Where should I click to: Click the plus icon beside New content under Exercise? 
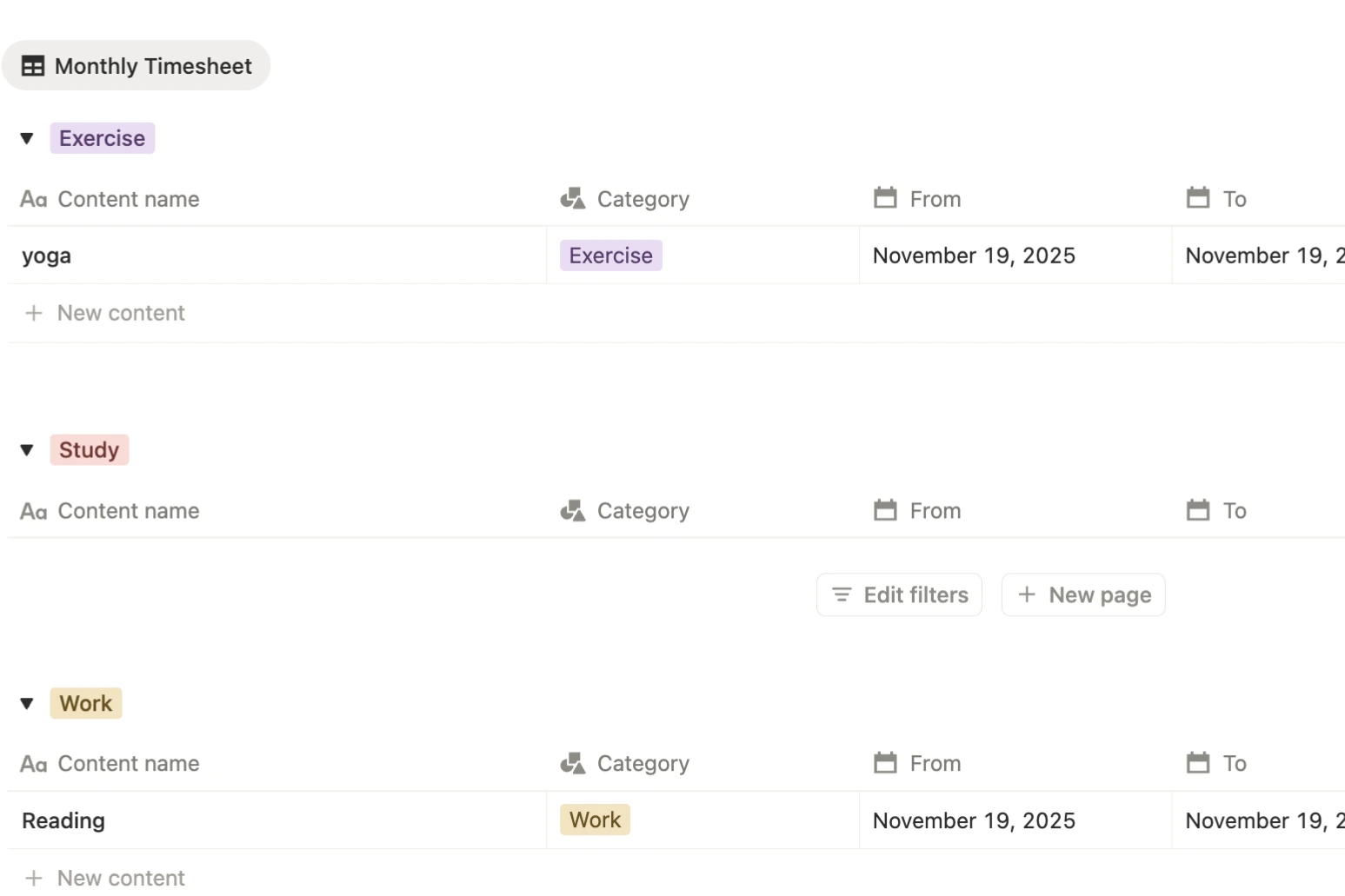click(x=34, y=313)
